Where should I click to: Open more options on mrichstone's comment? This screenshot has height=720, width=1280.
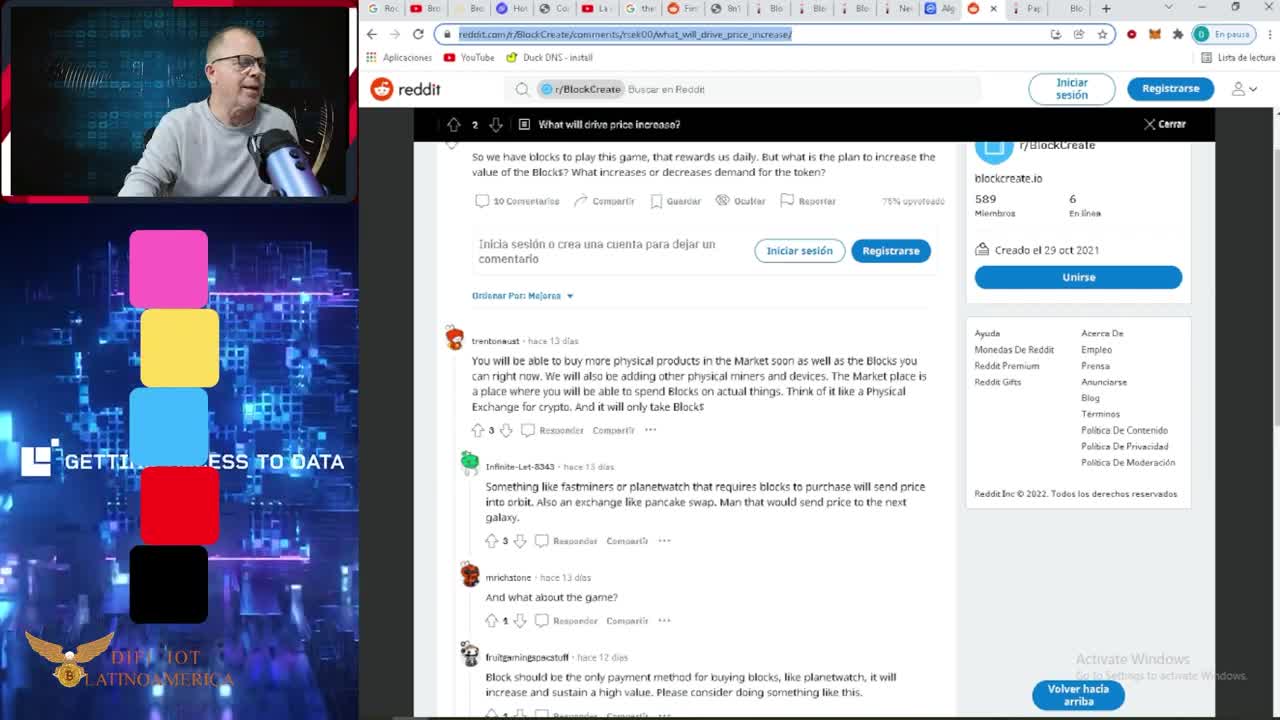click(664, 621)
